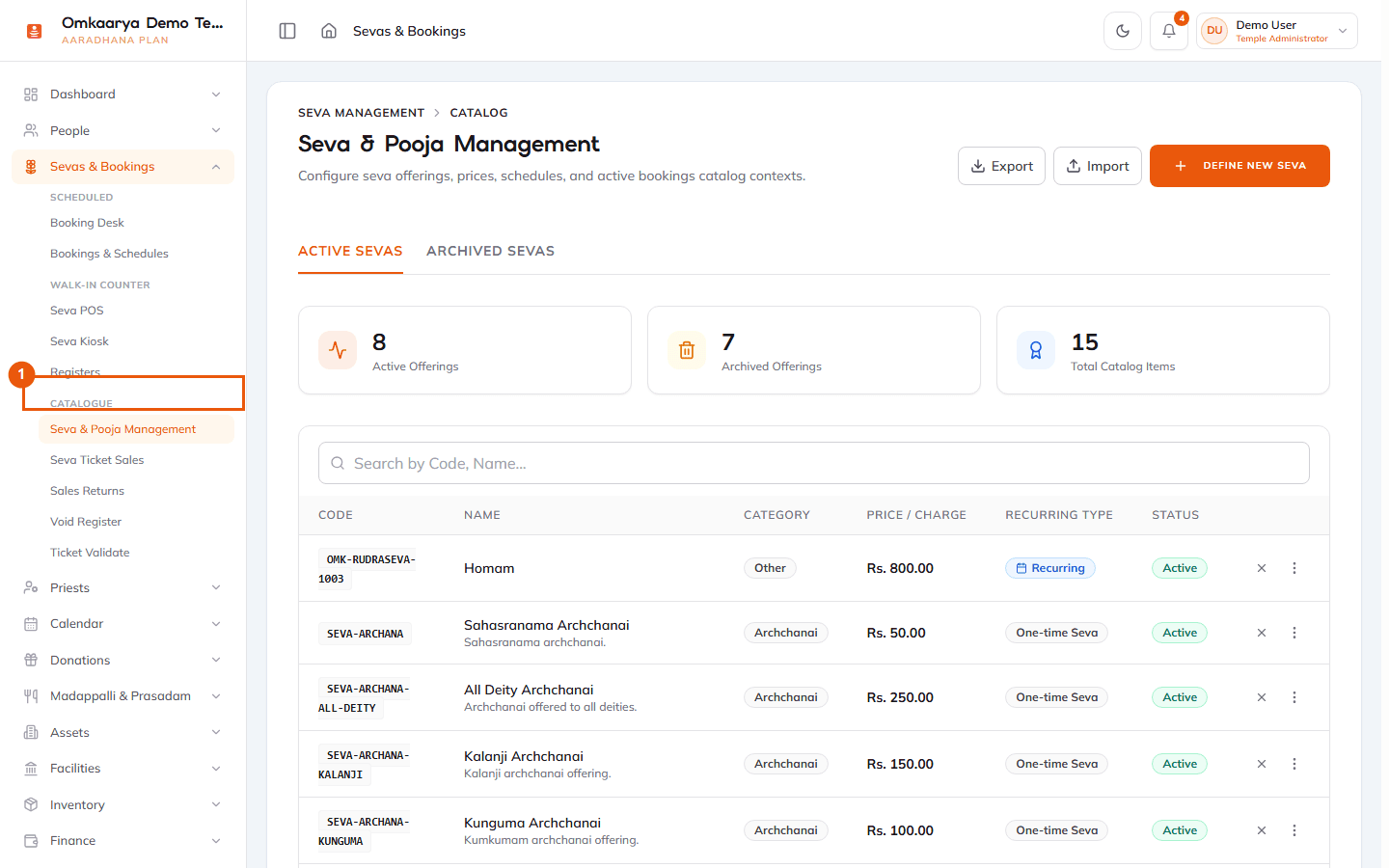Image resolution: width=1389 pixels, height=868 pixels.
Task: Focus the Search by Code, Name field
Action: point(814,463)
